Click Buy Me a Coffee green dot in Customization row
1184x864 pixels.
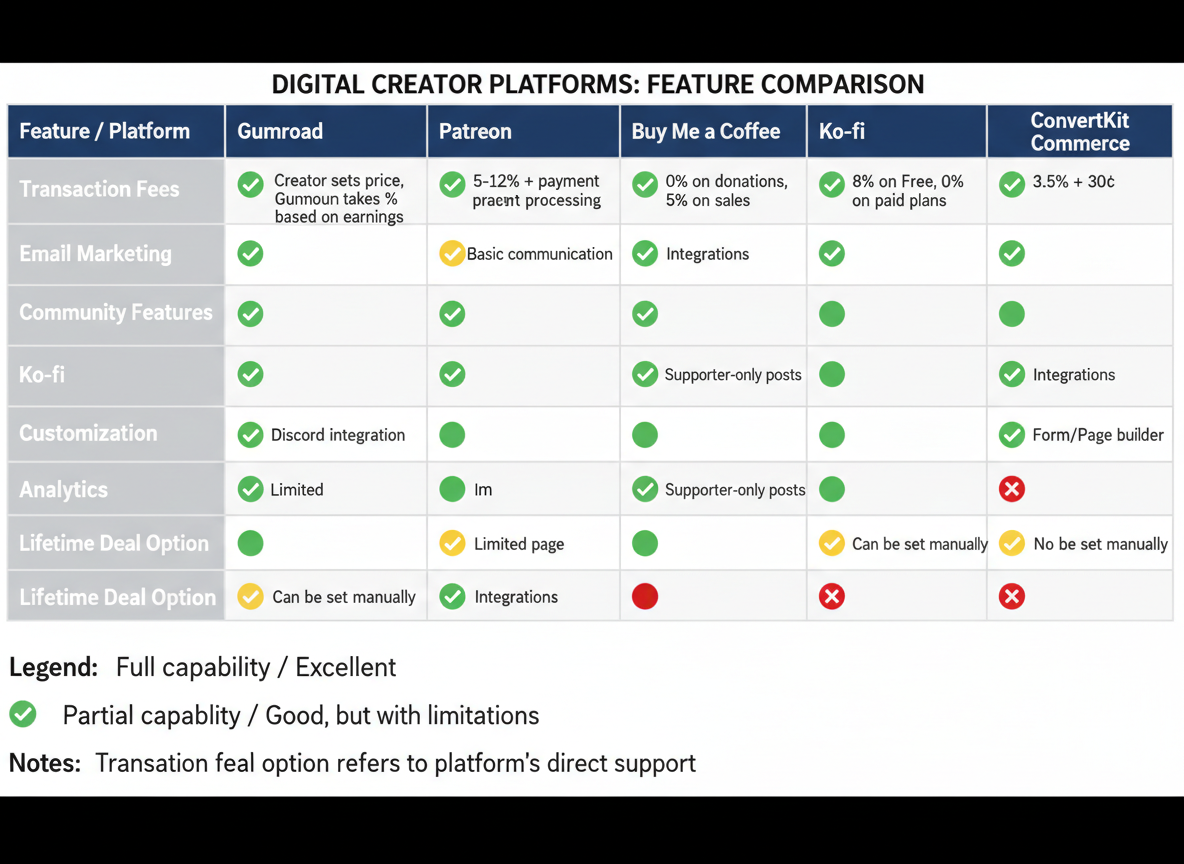coord(645,435)
